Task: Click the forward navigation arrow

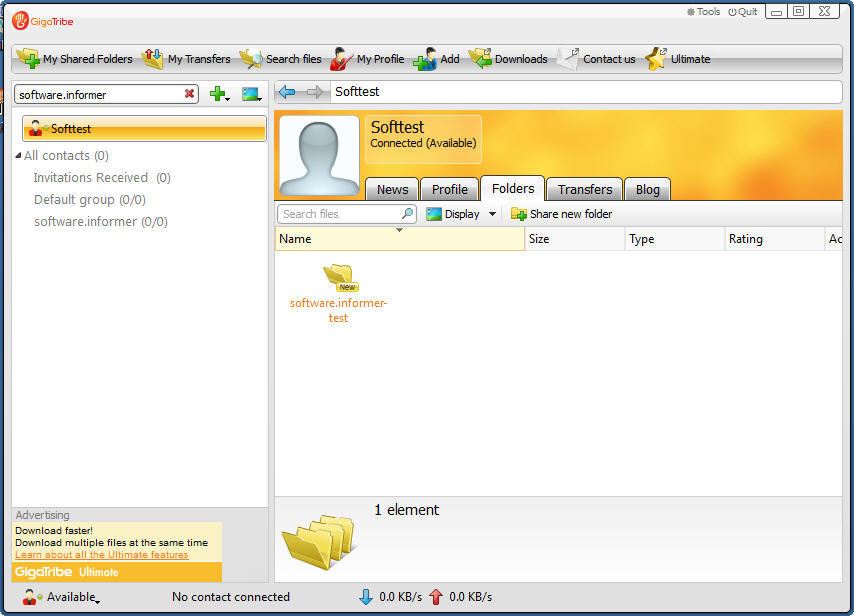Action: 315,92
